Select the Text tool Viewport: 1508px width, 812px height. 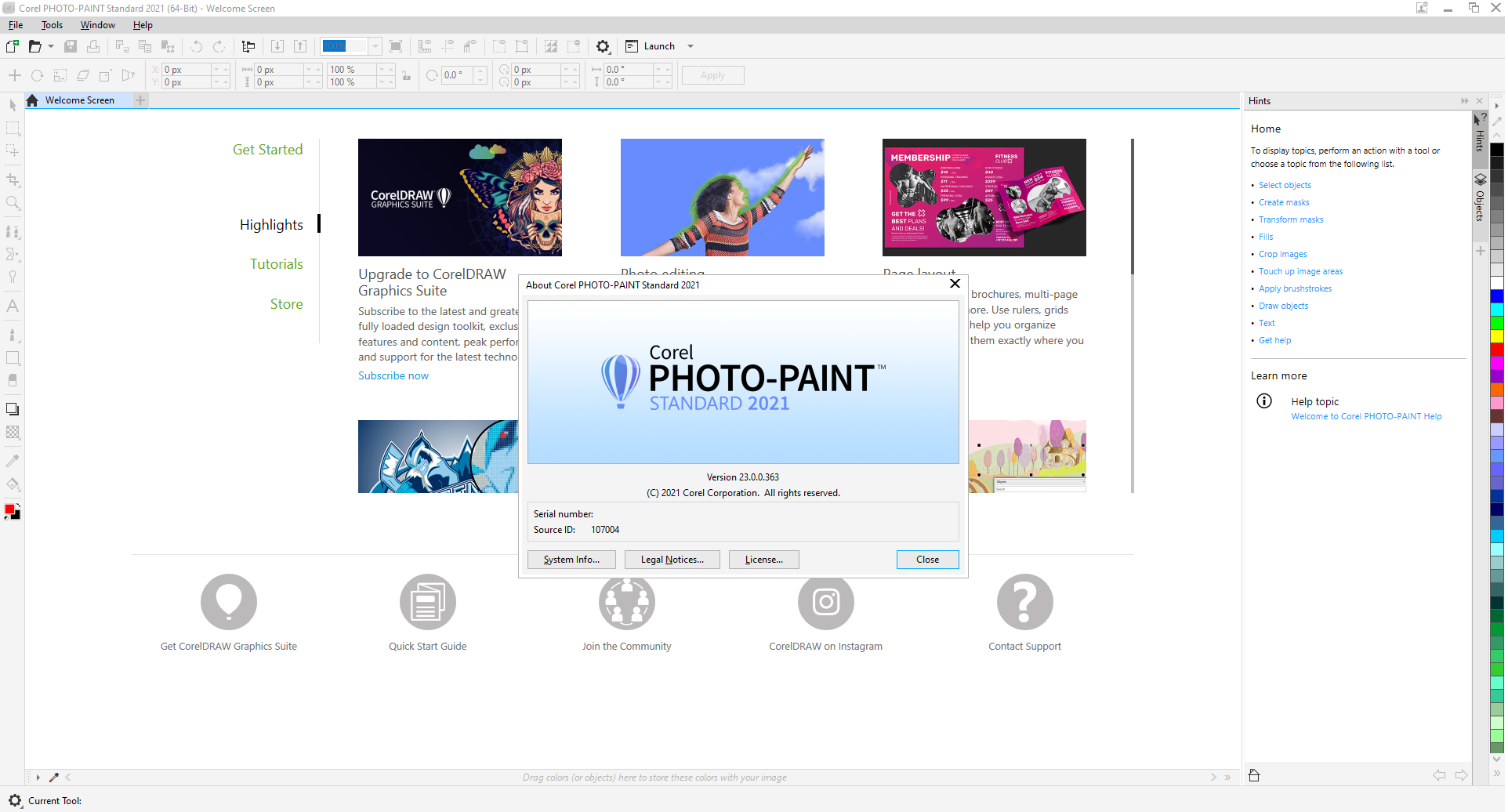13,306
